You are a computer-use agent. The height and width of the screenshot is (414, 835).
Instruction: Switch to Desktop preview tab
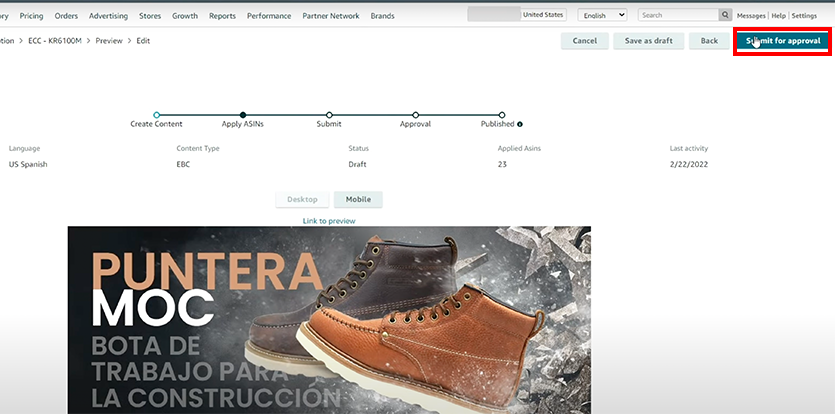pyautogui.click(x=302, y=199)
